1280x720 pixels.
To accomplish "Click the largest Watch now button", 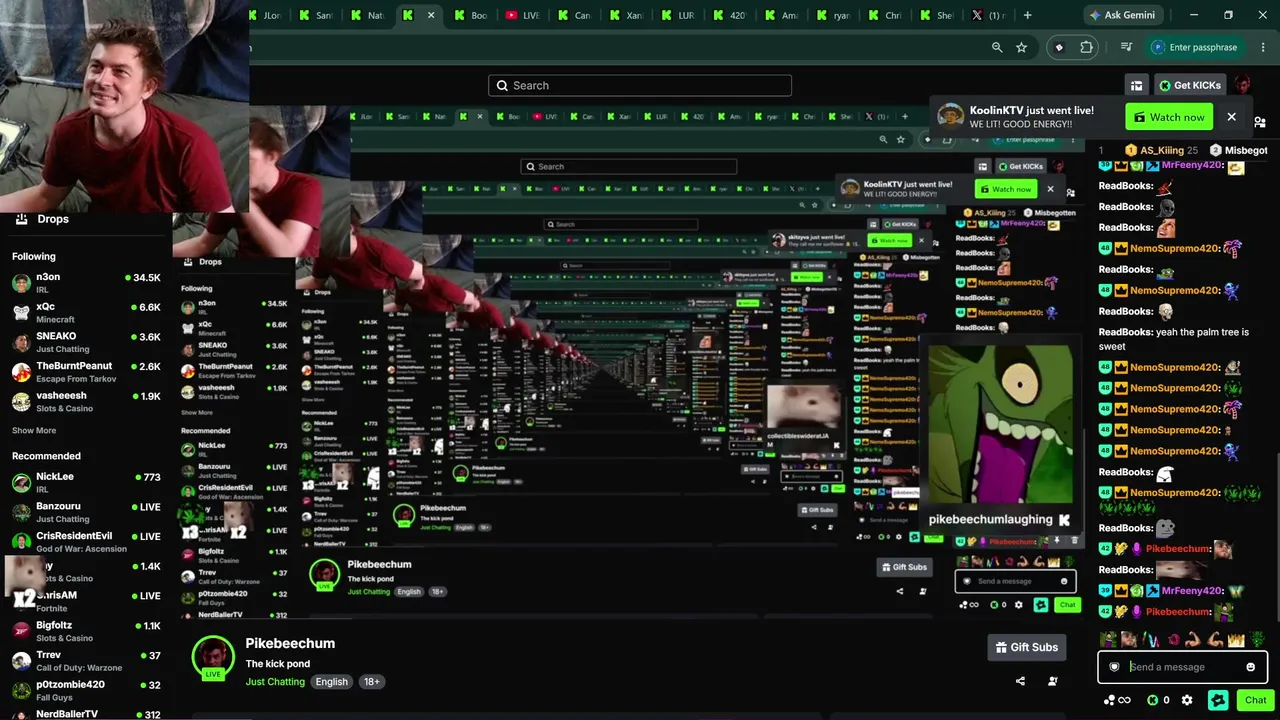I will [1169, 117].
